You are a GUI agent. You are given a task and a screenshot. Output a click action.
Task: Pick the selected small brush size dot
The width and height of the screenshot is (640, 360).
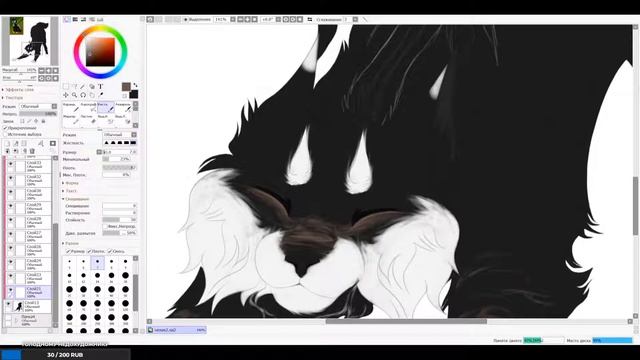click(97, 262)
